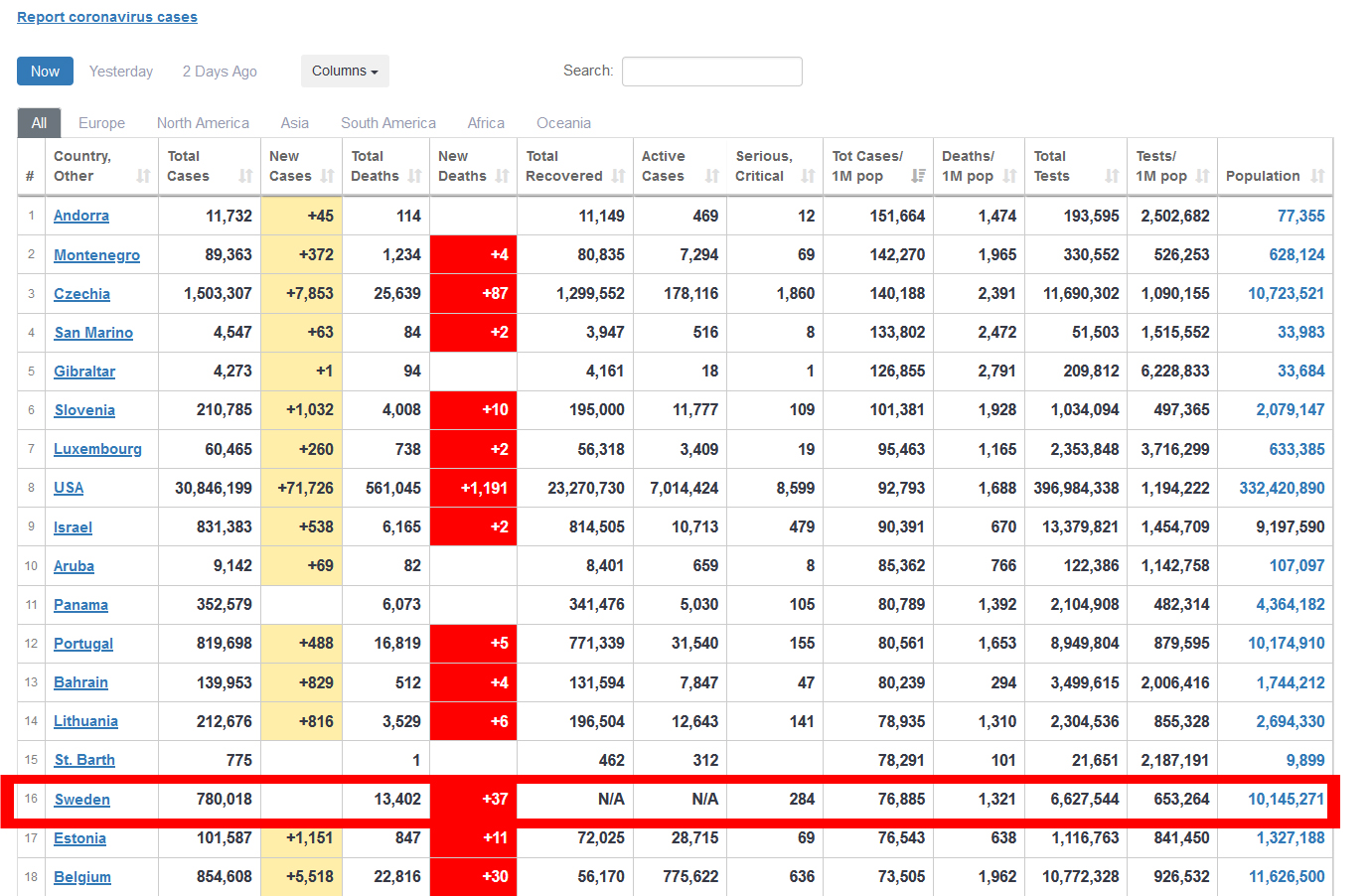Click USA population 332,420,890 link
The width and height of the screenshot is (1372, 896).
click(1282, 488)
